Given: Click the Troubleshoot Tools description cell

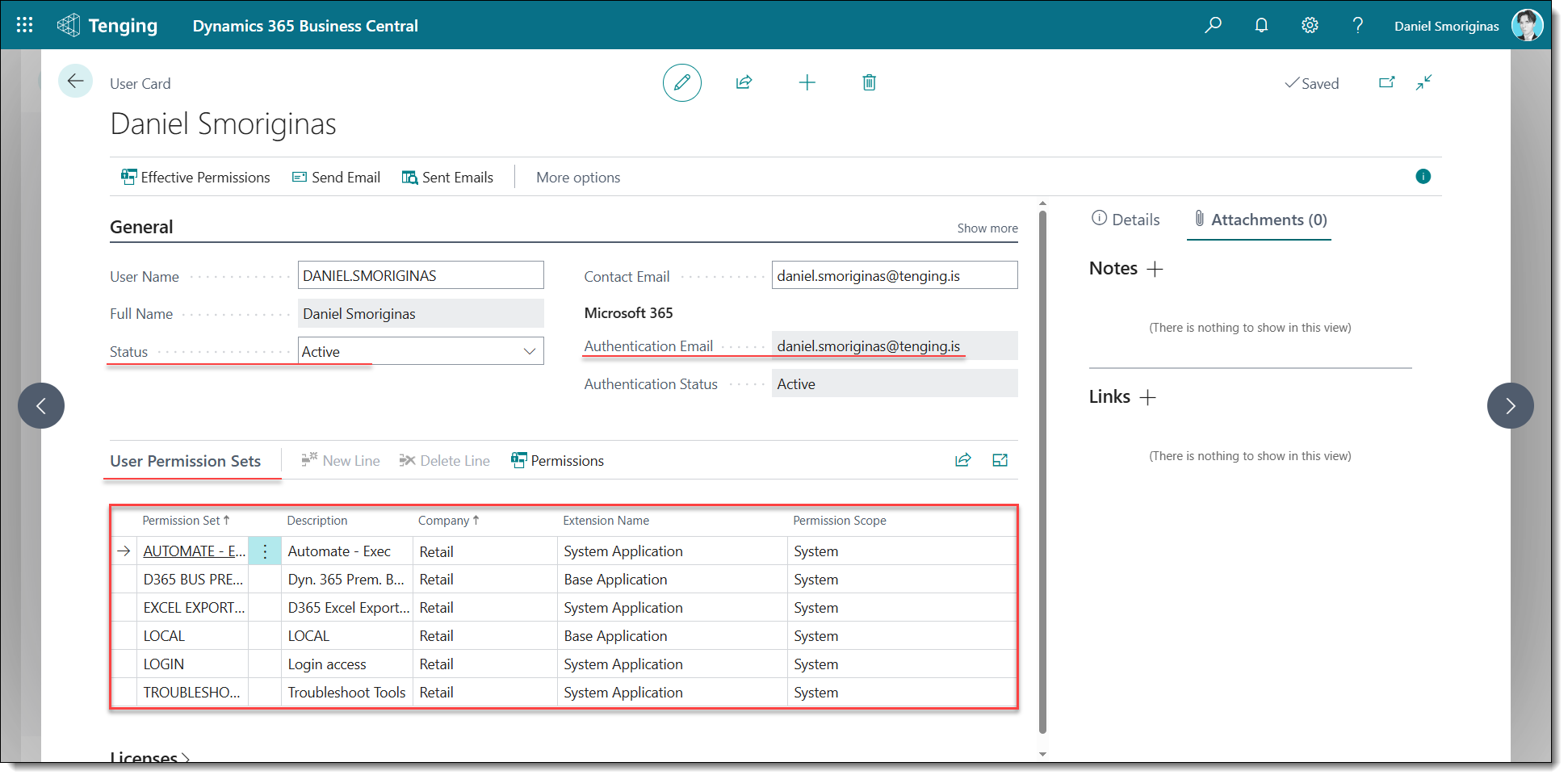Looking at the screenshot, I should [347, 693].
